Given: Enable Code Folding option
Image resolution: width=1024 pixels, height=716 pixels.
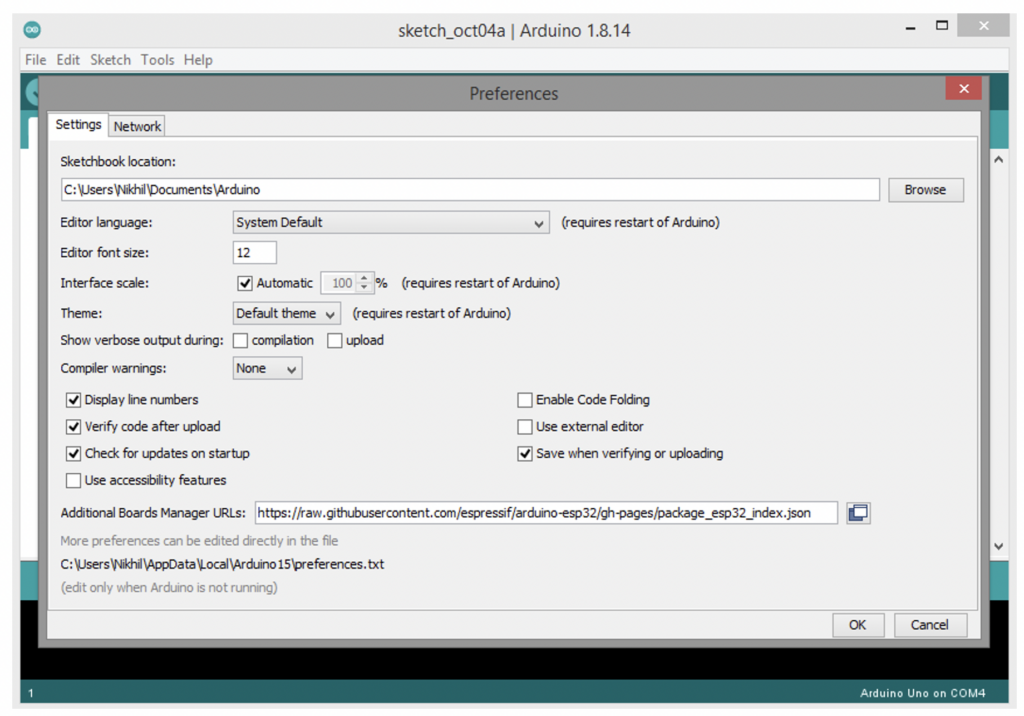Looking at the screenshot, I should pyautogui.click(x=525, y=399).
